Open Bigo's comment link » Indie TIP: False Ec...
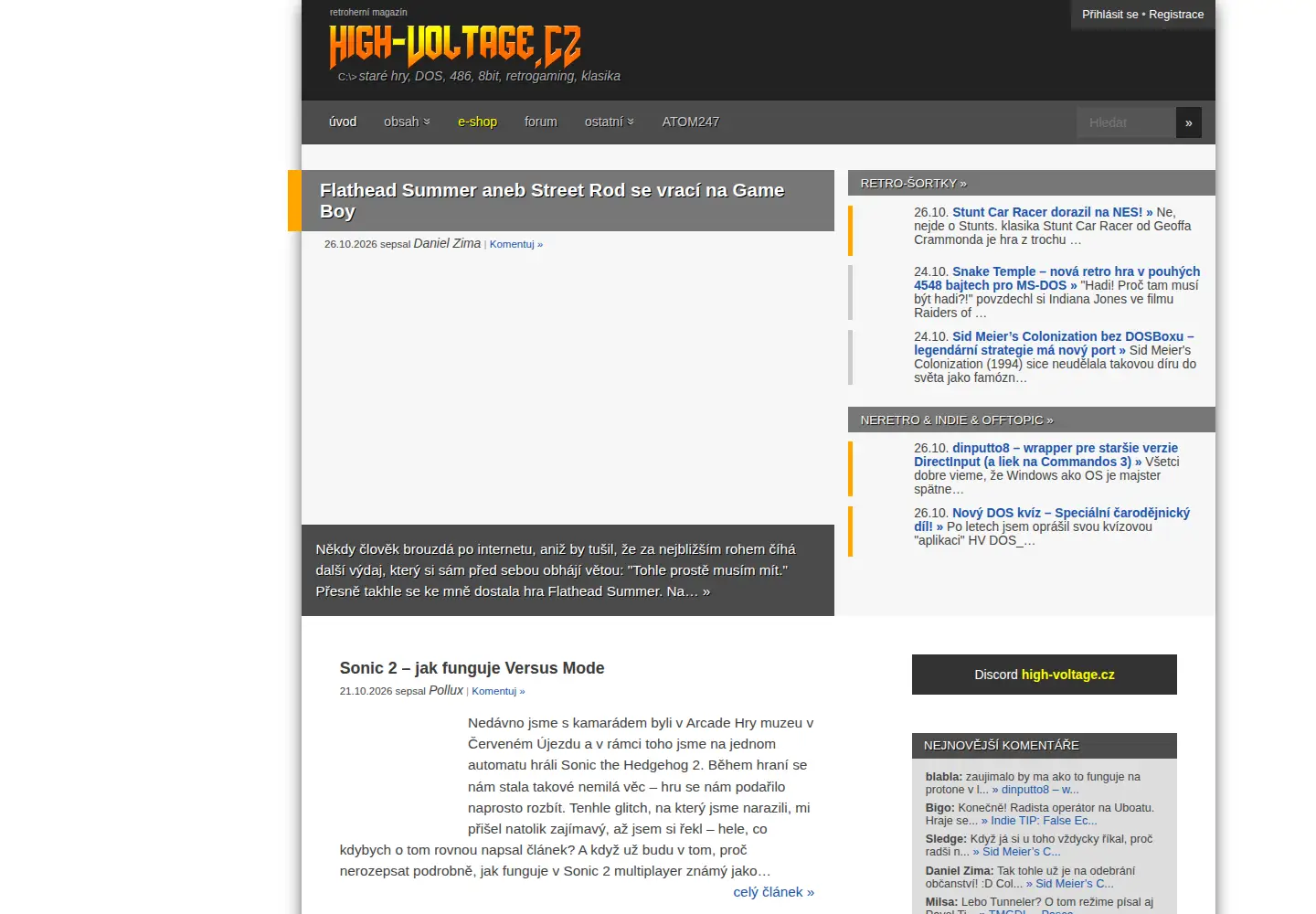1316x914 pixels. point(1039,821)
